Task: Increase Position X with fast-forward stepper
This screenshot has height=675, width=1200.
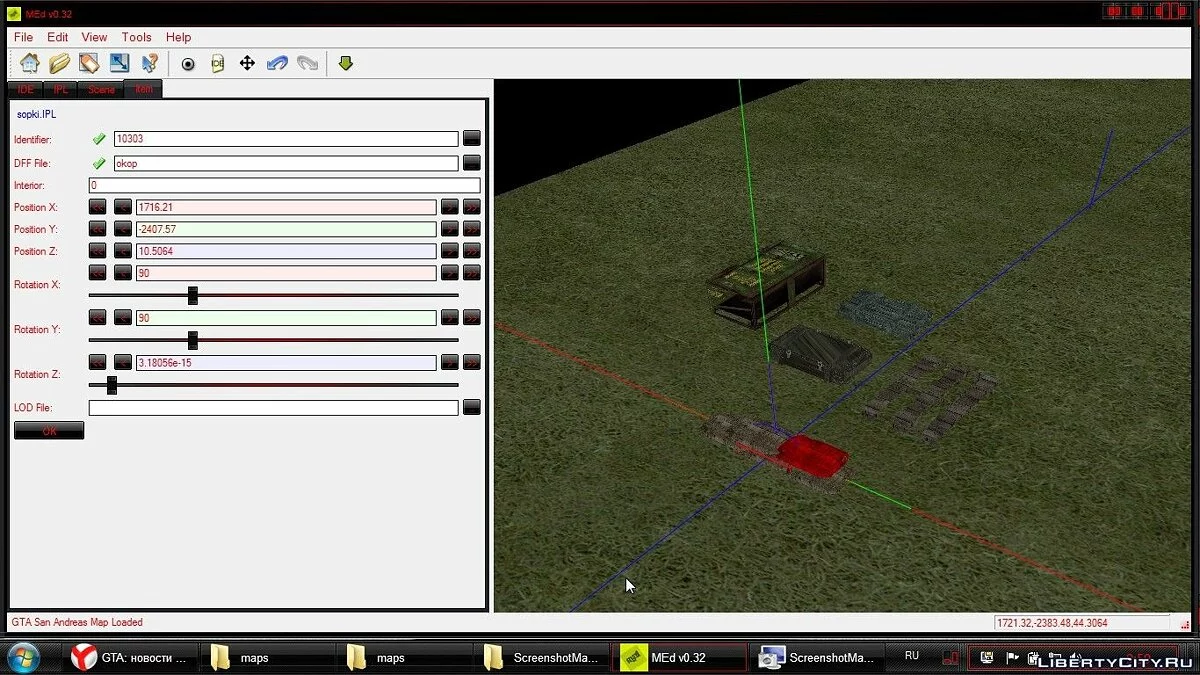Action: pos(472,207)
